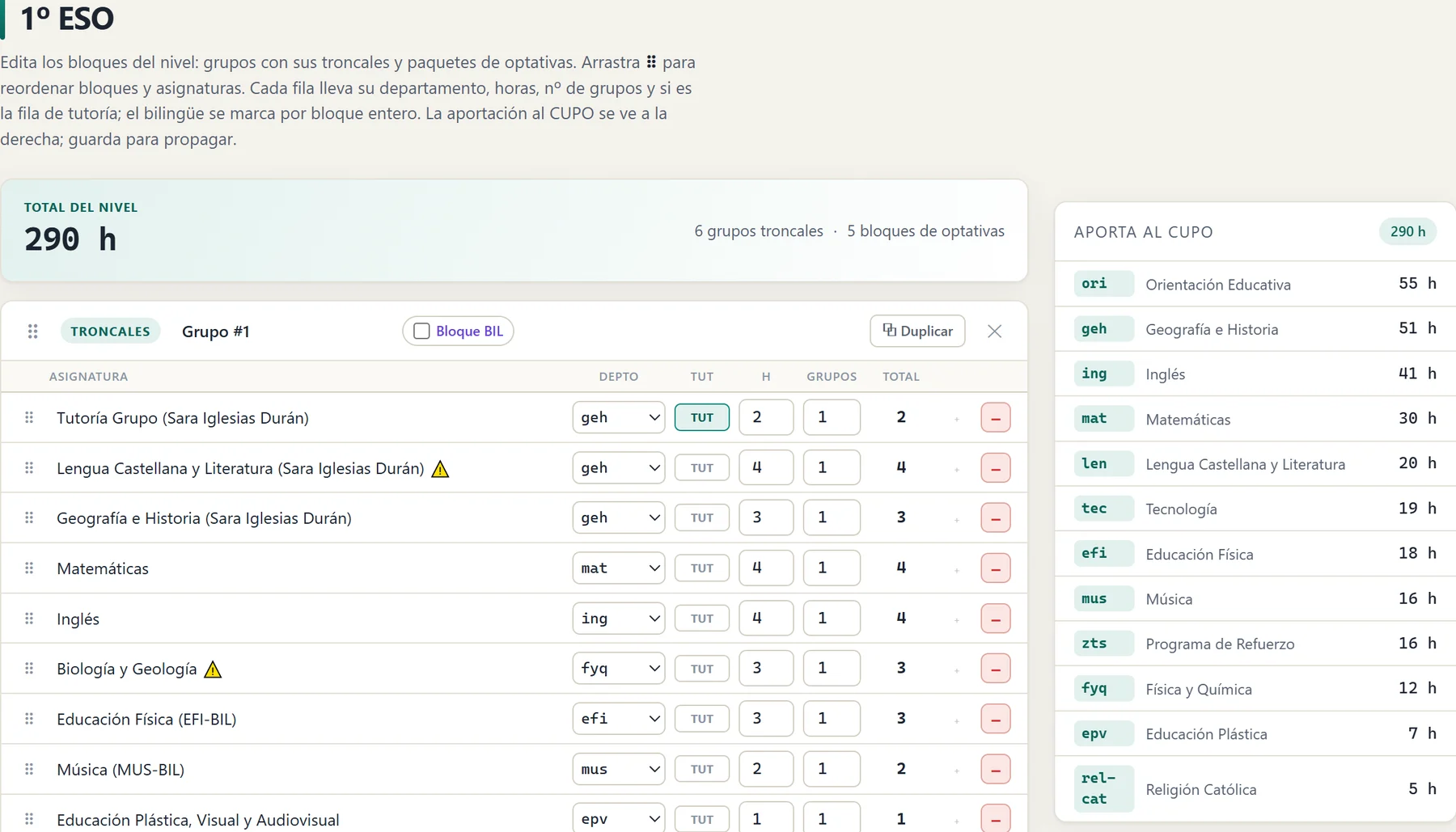Toggle TUT for Inglés row
1456x832 pixels.
click(702, 619)
